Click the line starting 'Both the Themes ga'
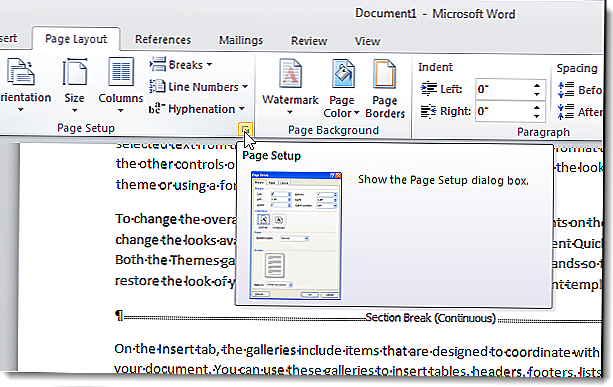 click(175, 260)
